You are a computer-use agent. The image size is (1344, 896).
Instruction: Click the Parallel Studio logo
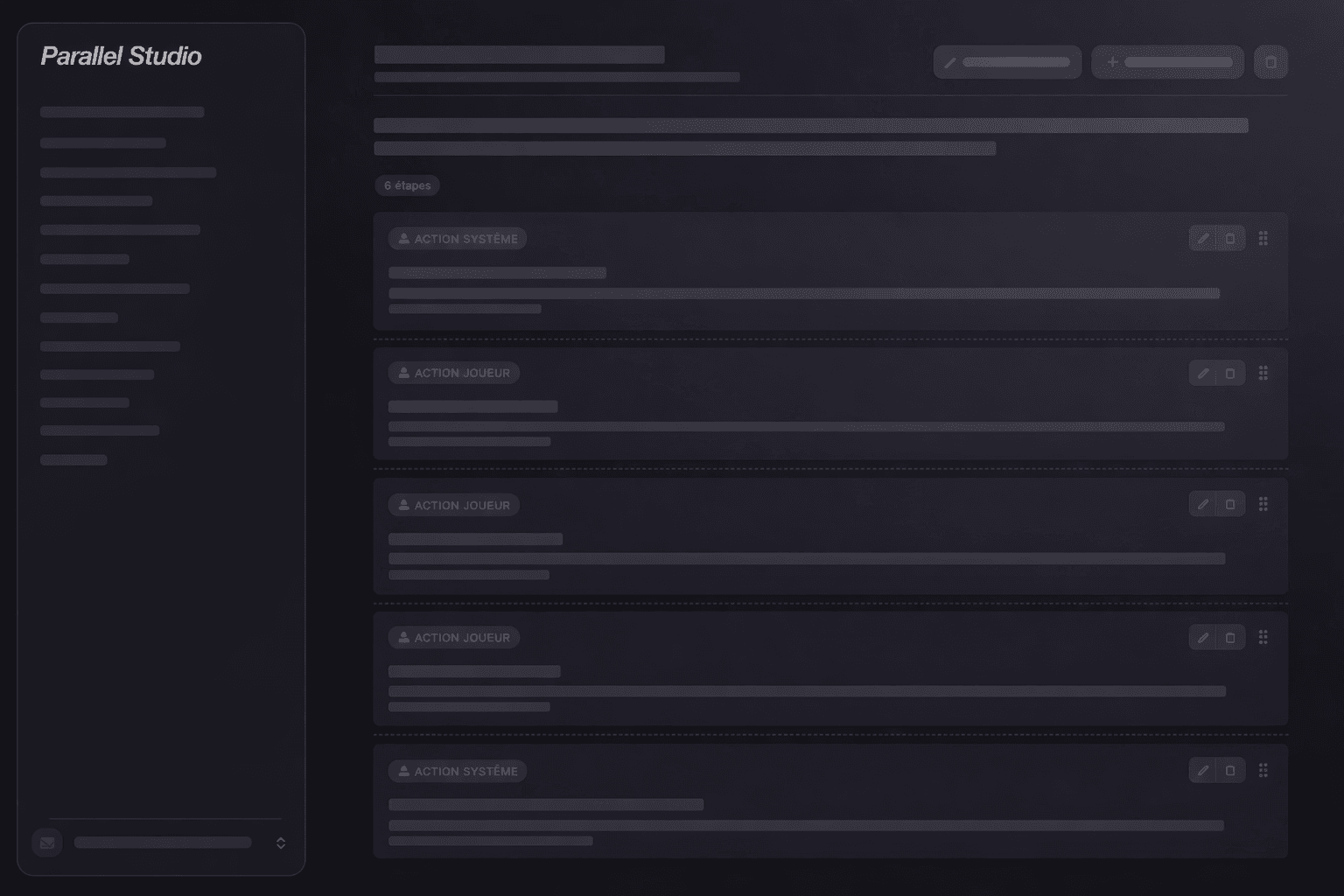tap(121, 57)
